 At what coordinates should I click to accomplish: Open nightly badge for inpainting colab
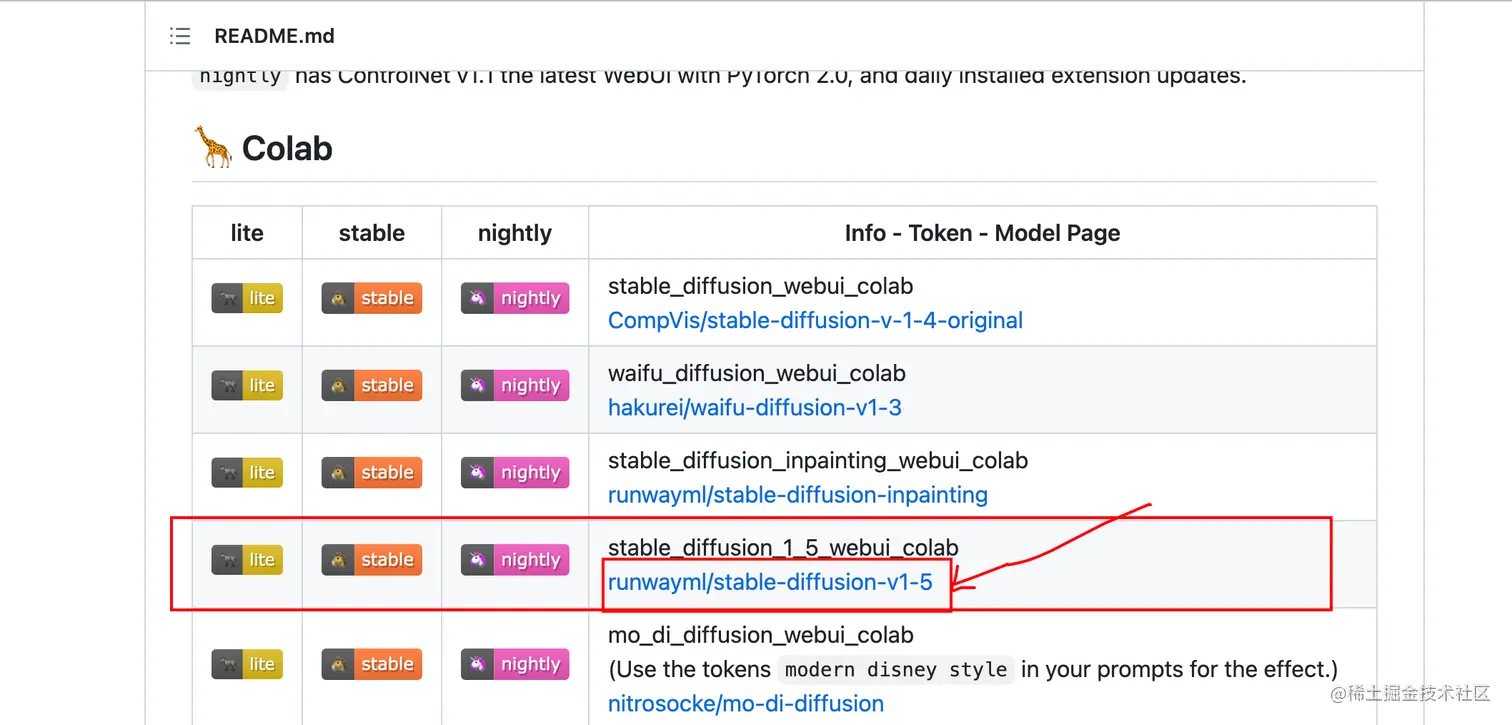point(515,472)
